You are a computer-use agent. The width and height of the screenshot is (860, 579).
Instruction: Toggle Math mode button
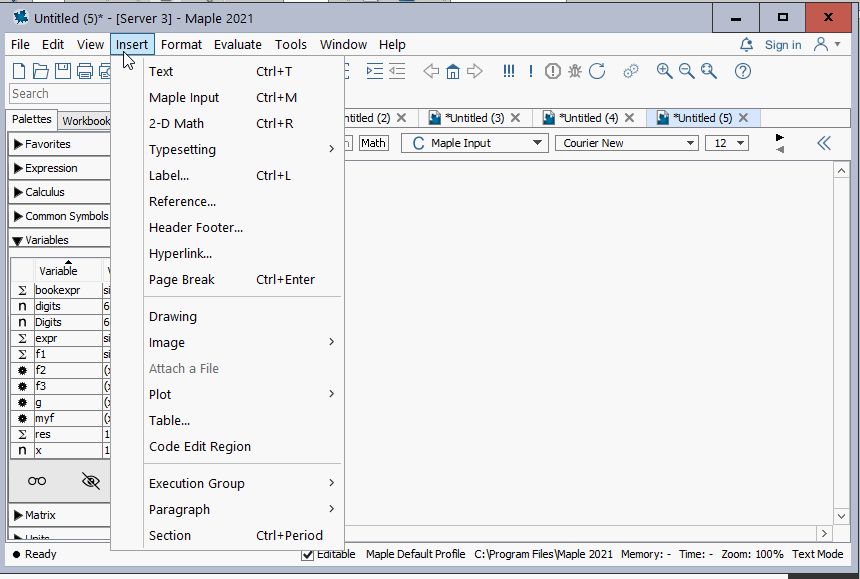(374, 143)
